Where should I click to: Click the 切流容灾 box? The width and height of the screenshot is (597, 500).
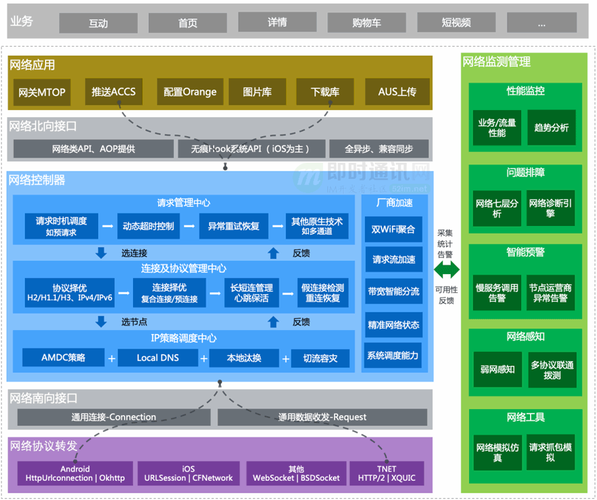point(320,358)
